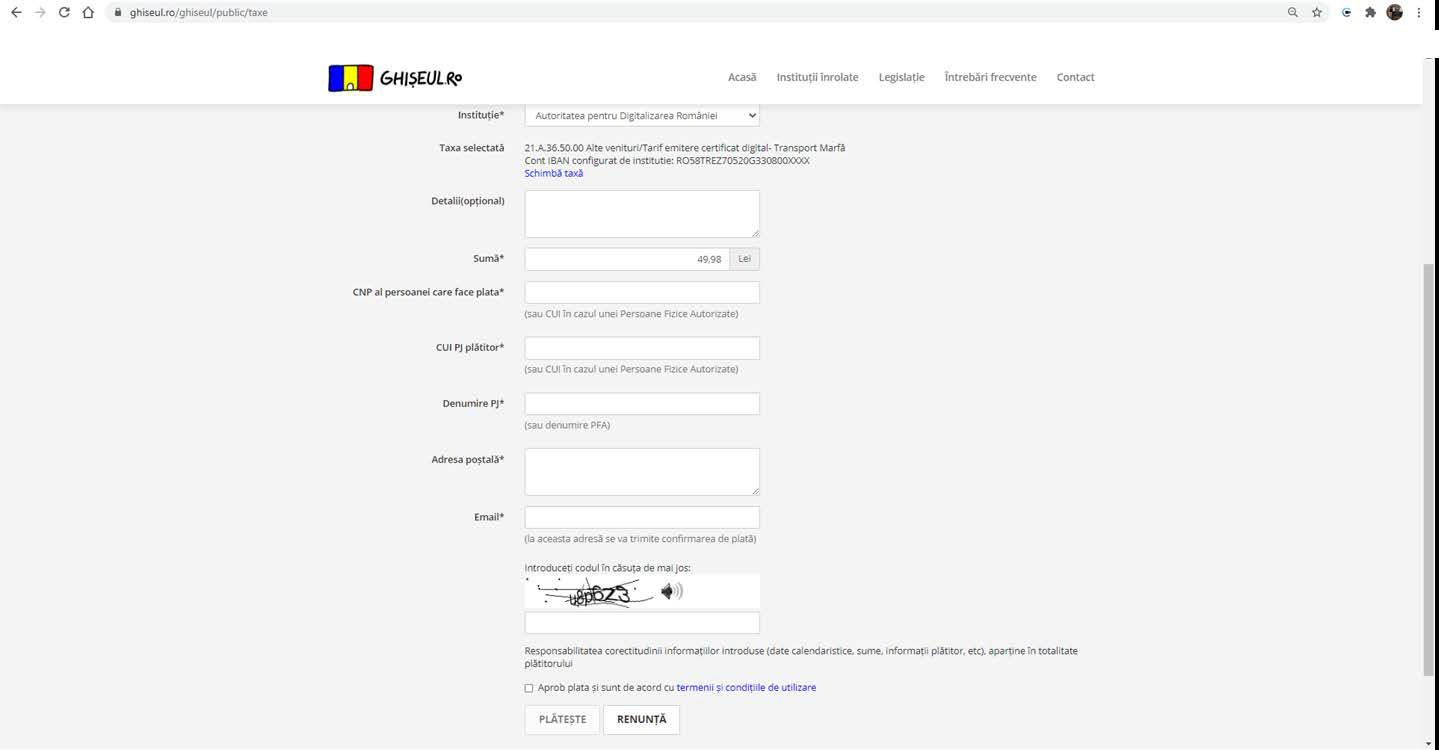Check the Aprob plata agreement checkbox

pos(529,688)
